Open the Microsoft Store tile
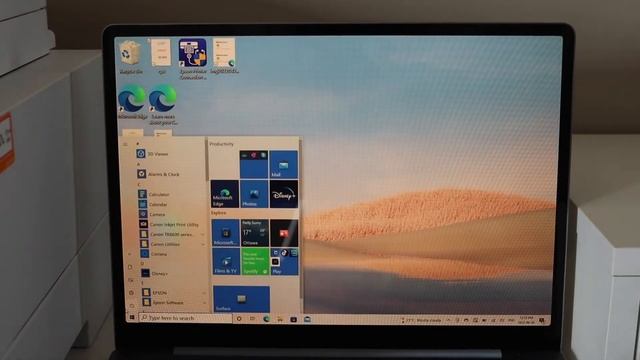Image resolution: width=640 pixels, height=360 pixels. click(225, 233)
